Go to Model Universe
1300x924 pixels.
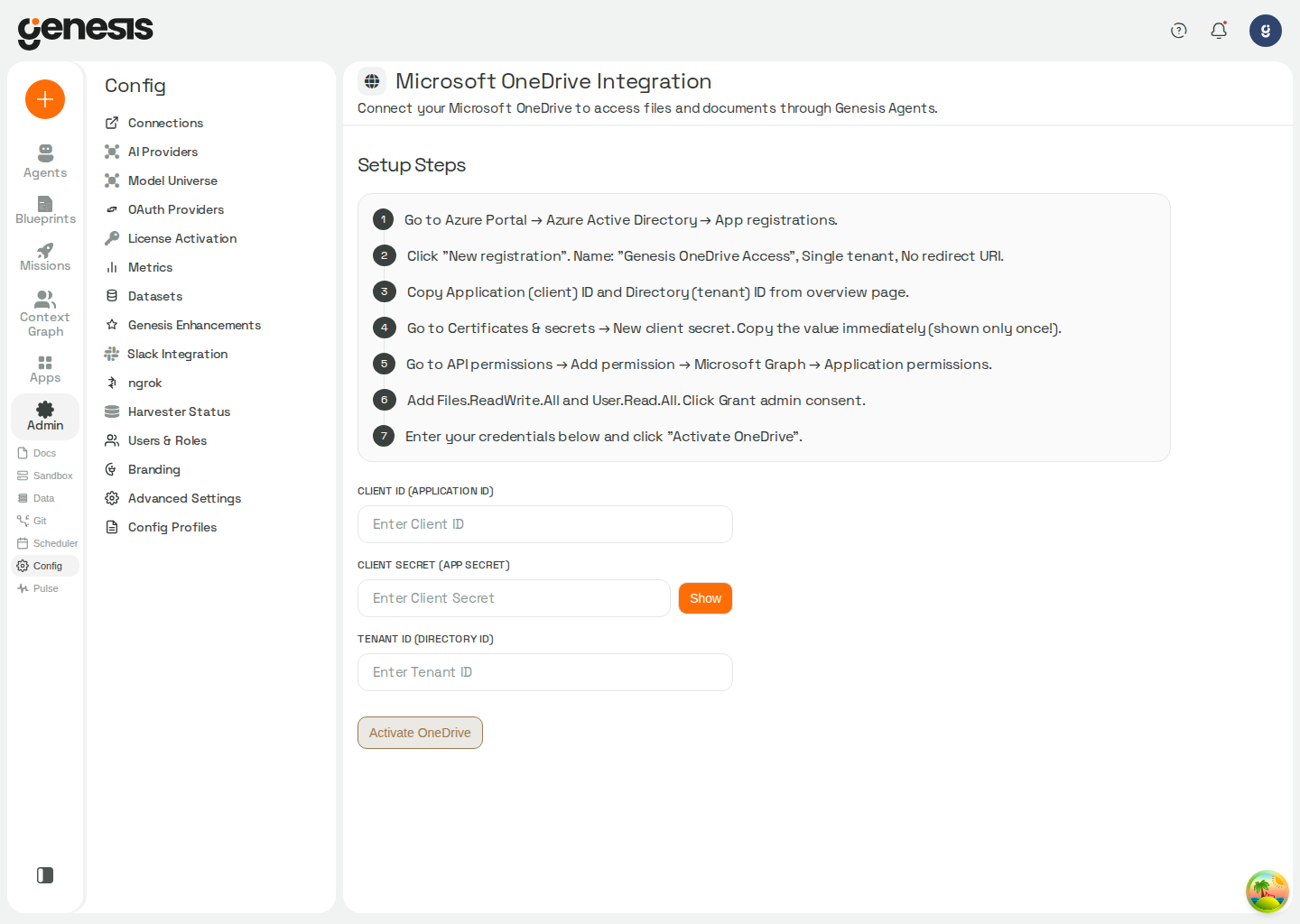click(x=162, y=180)
